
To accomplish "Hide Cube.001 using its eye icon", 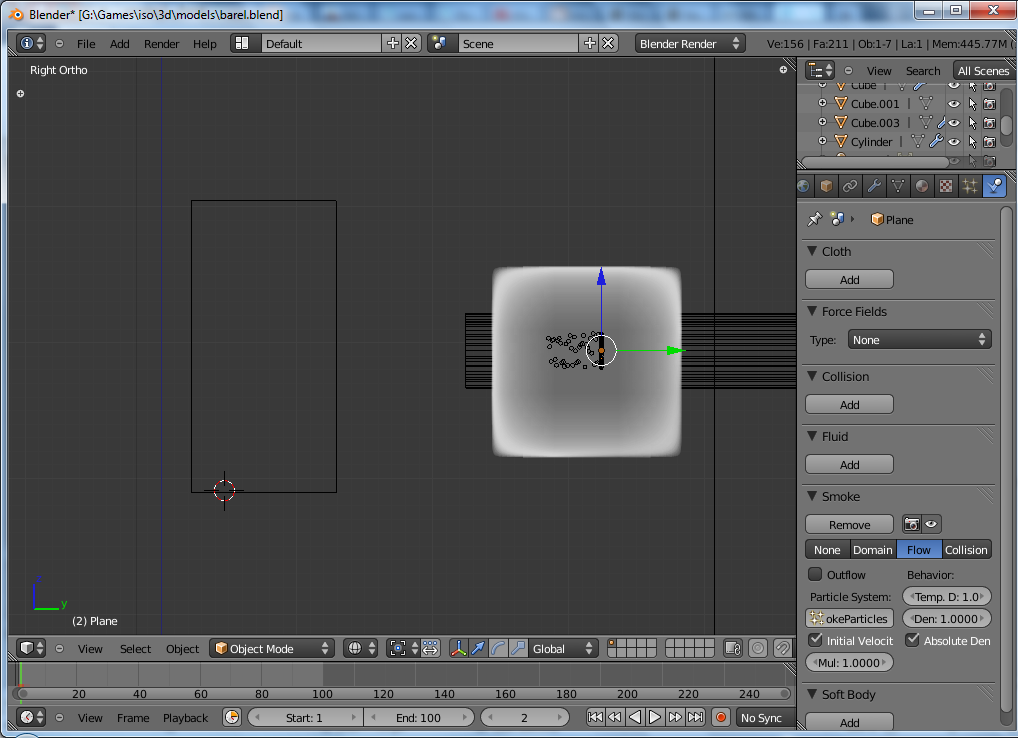I will point(954,104).
